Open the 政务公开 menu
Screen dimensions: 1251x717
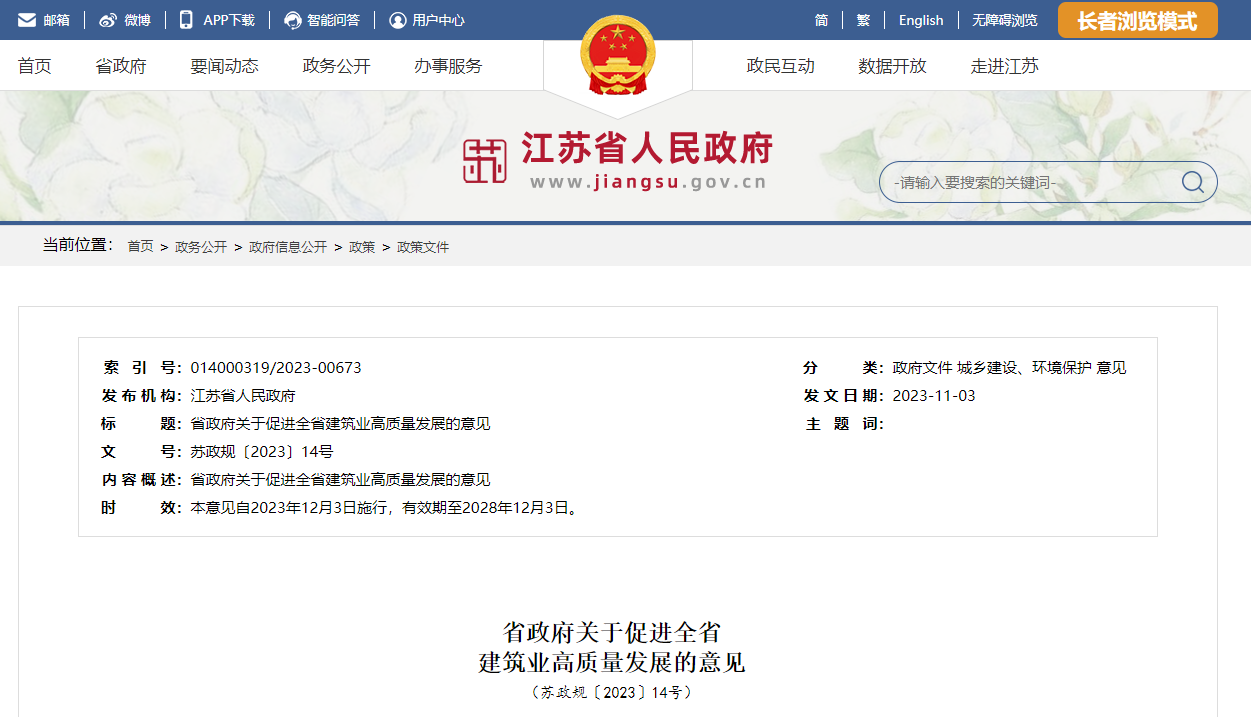point(334,66)
